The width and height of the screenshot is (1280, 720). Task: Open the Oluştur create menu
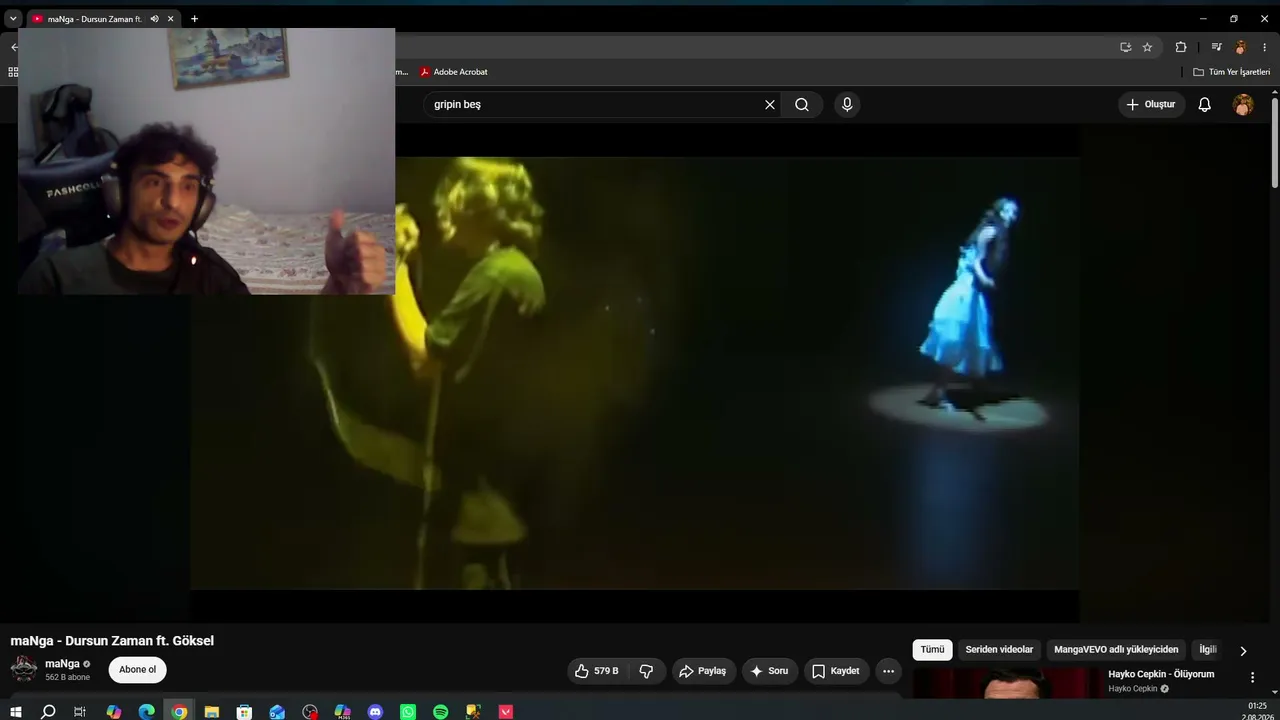point(1151,104)
